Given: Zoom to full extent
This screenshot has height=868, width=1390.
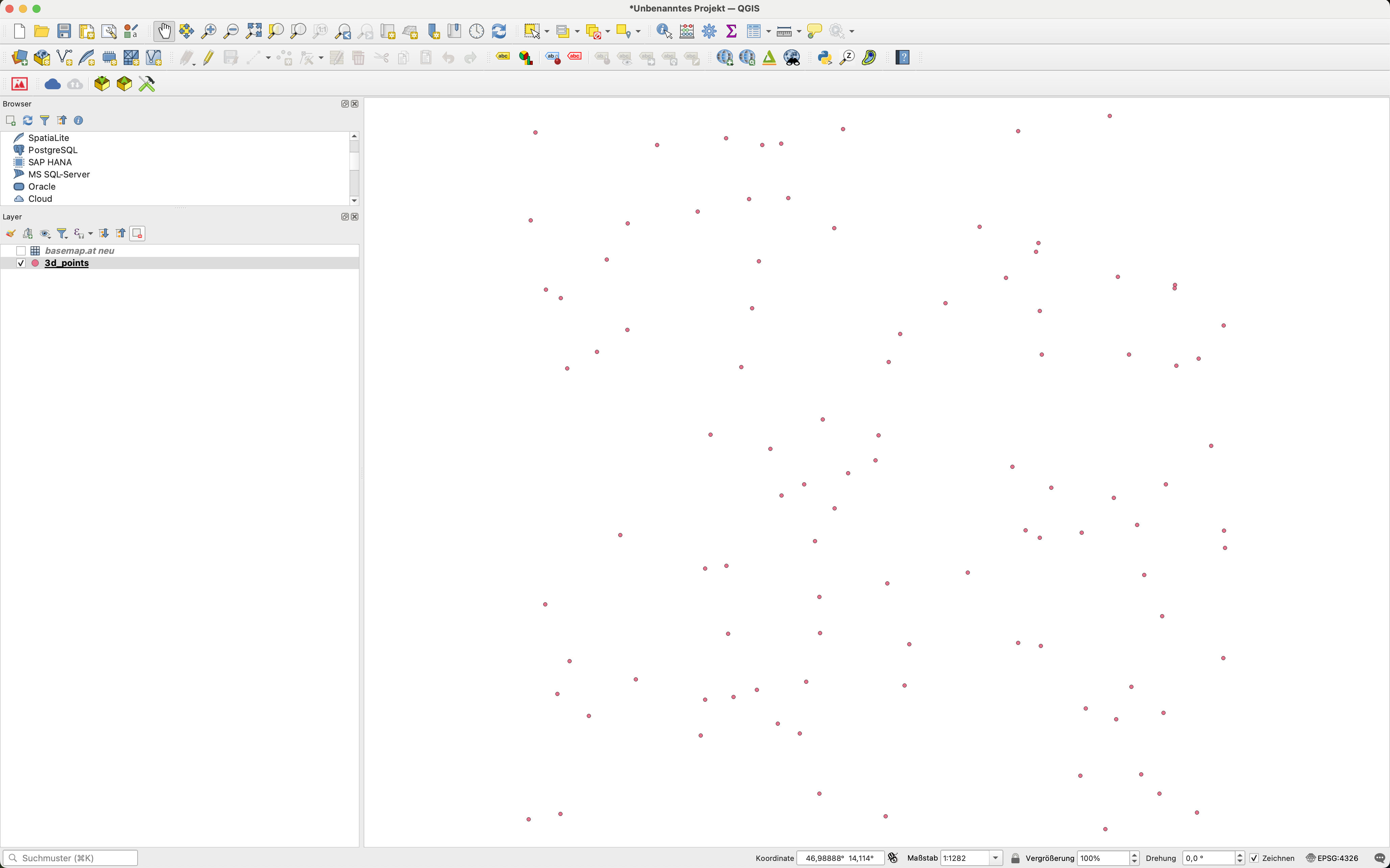Looking at the screenshot, I should [x=253, y=31].
